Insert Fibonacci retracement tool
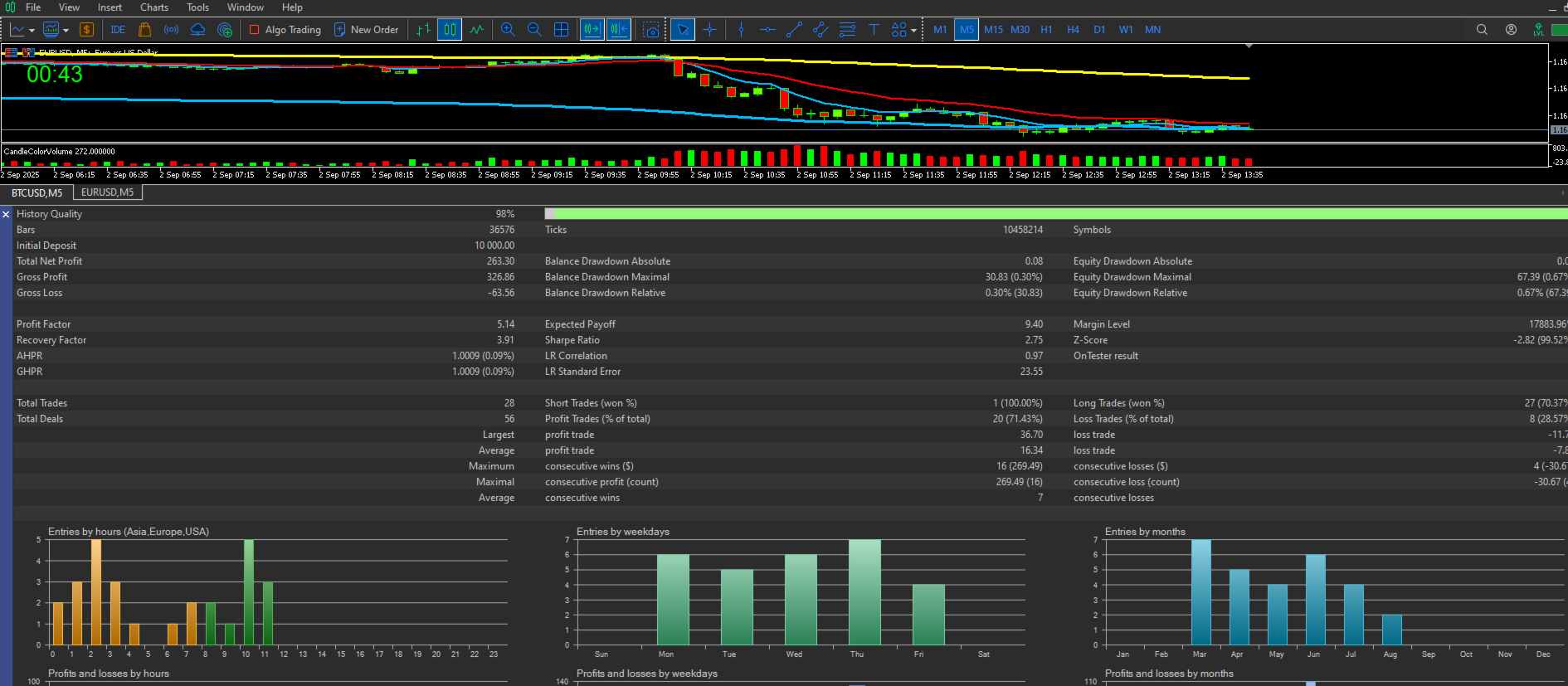 point(847,30)
